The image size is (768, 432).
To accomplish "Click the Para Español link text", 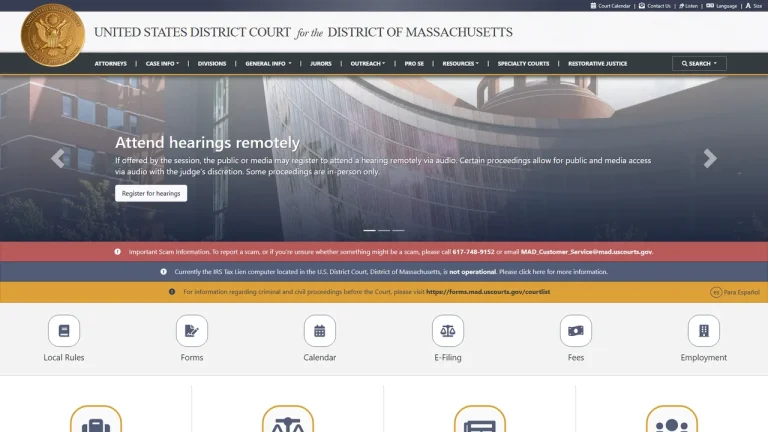I will 742,292.
